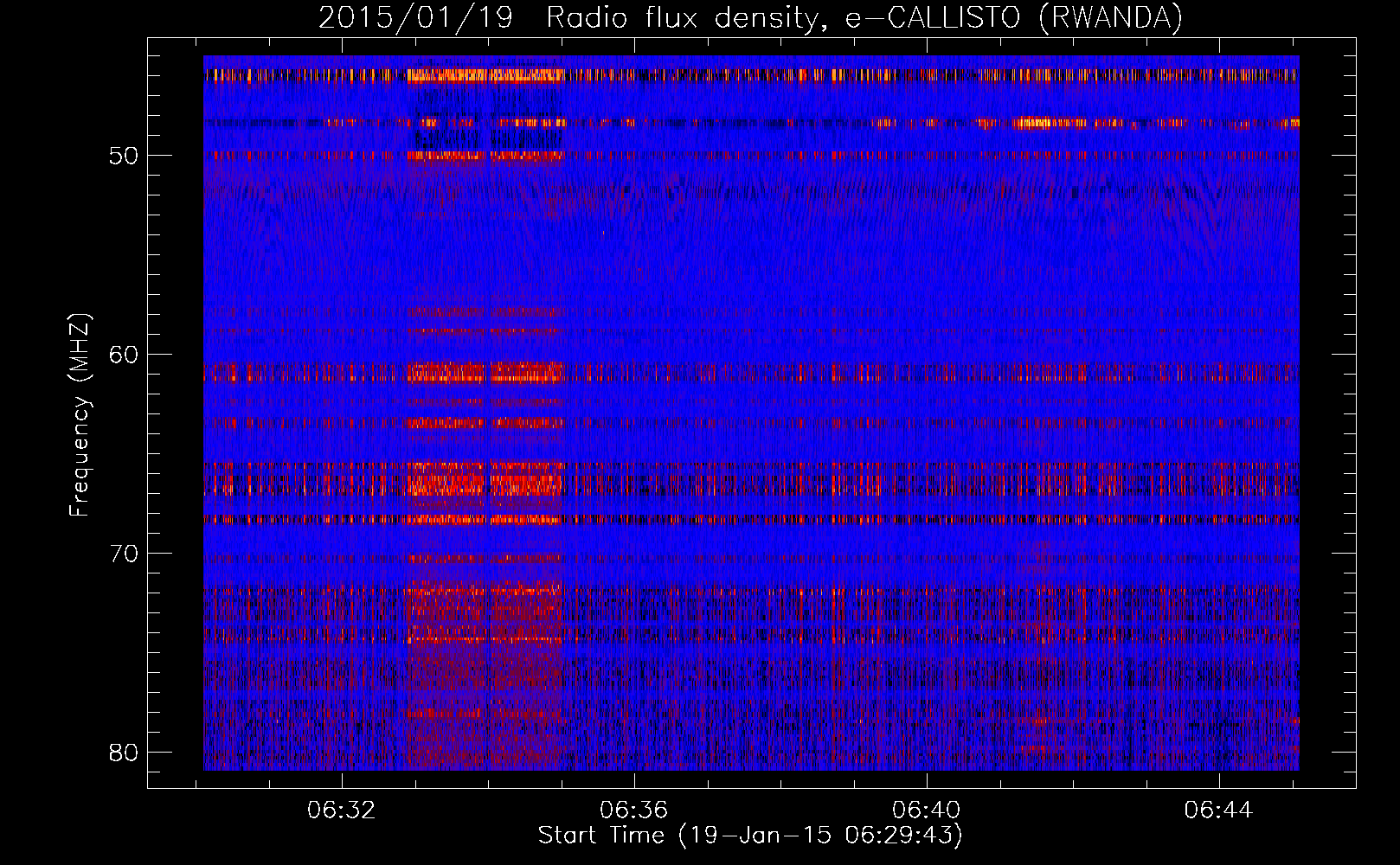Click the 60 MHz frequency tick label

click(124, 355)
